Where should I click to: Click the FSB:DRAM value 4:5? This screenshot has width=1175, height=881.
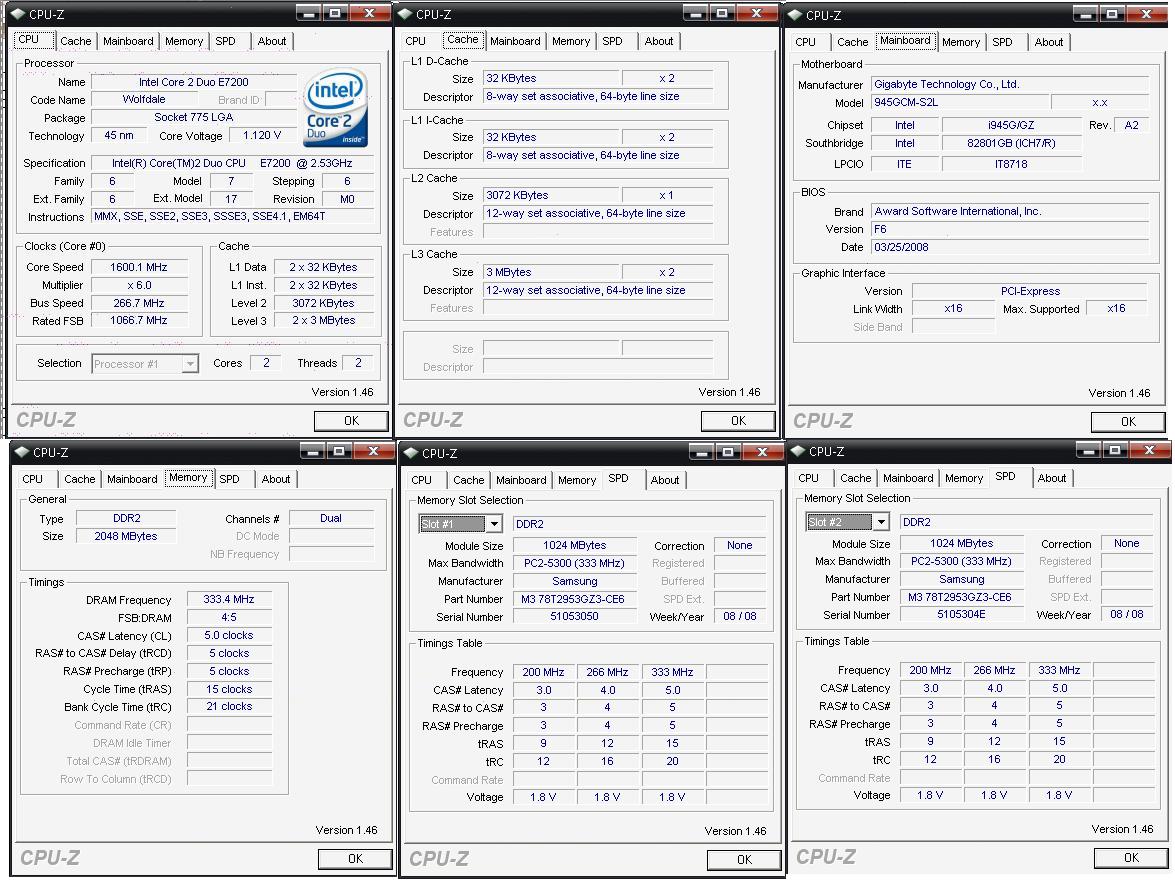pyautogui.click(x=229, y=618)
